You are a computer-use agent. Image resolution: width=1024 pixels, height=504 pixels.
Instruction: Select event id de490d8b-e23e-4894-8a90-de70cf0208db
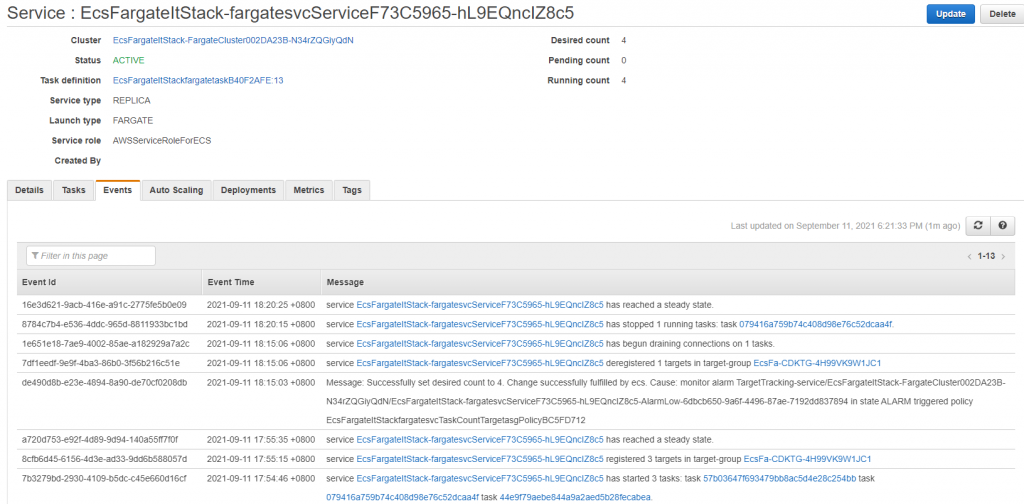(x=104, y=382)
